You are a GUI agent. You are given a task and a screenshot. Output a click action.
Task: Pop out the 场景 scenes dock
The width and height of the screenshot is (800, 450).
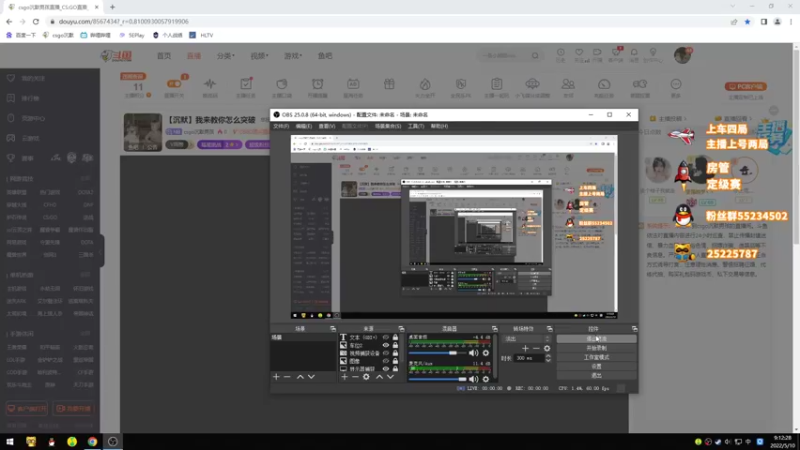coord(333,329)
